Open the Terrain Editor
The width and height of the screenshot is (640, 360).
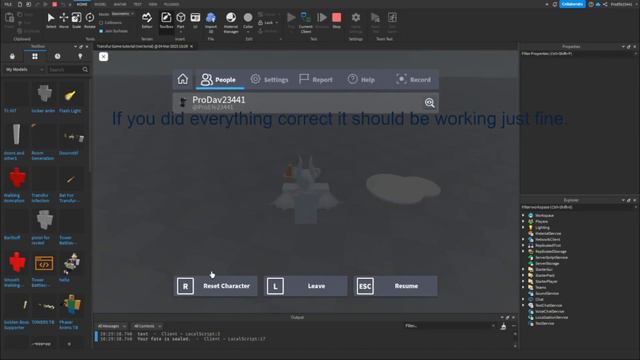[147, 20]
